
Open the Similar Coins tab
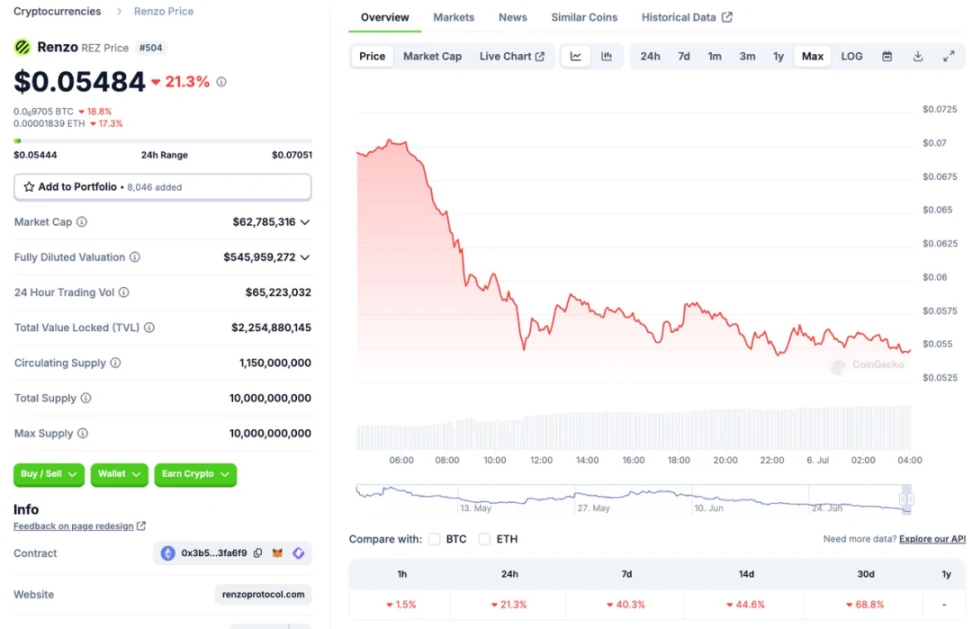point(584,18)
